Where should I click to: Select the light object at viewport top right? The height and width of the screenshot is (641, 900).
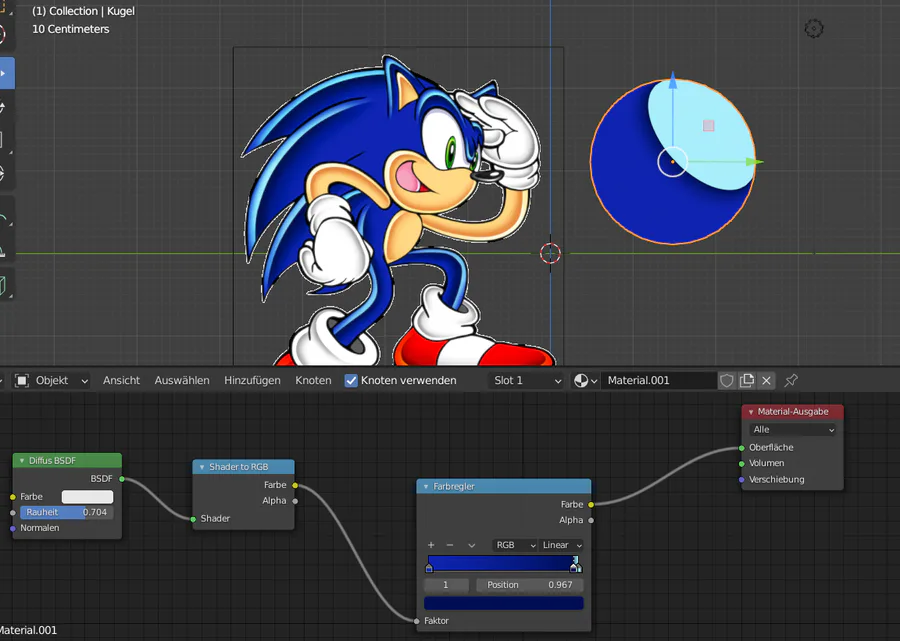coord(813,28)
